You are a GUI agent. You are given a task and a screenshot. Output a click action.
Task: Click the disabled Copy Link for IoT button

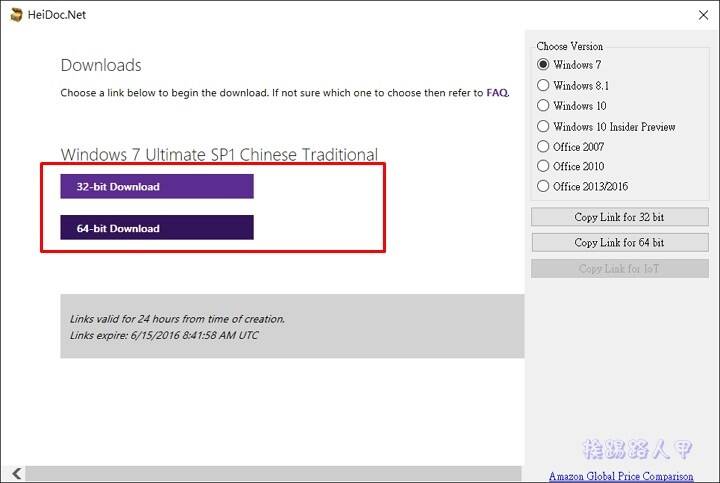pos(619,269)
